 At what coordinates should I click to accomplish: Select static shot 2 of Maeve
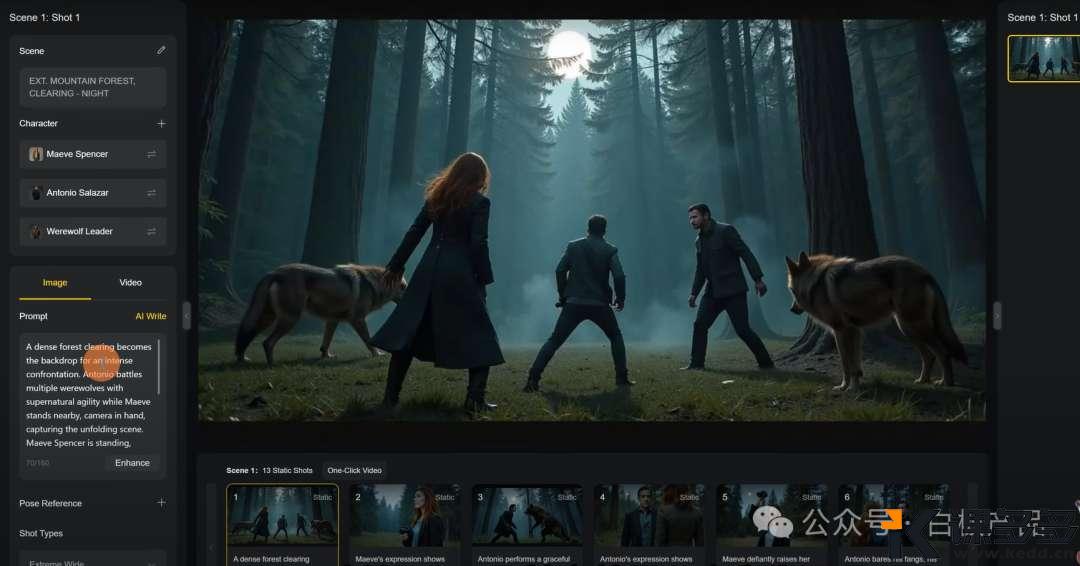(x=404, y=516)
